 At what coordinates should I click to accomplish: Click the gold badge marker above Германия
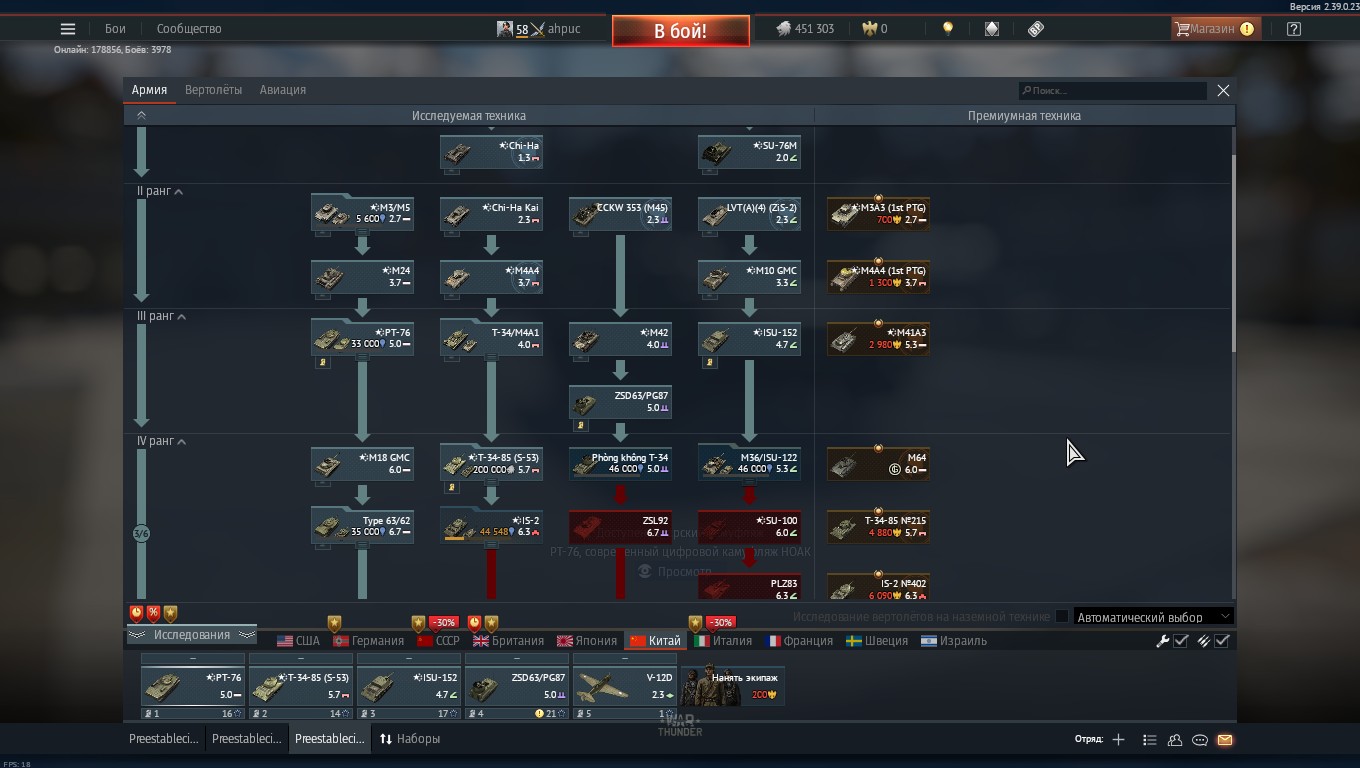point(335,623)
